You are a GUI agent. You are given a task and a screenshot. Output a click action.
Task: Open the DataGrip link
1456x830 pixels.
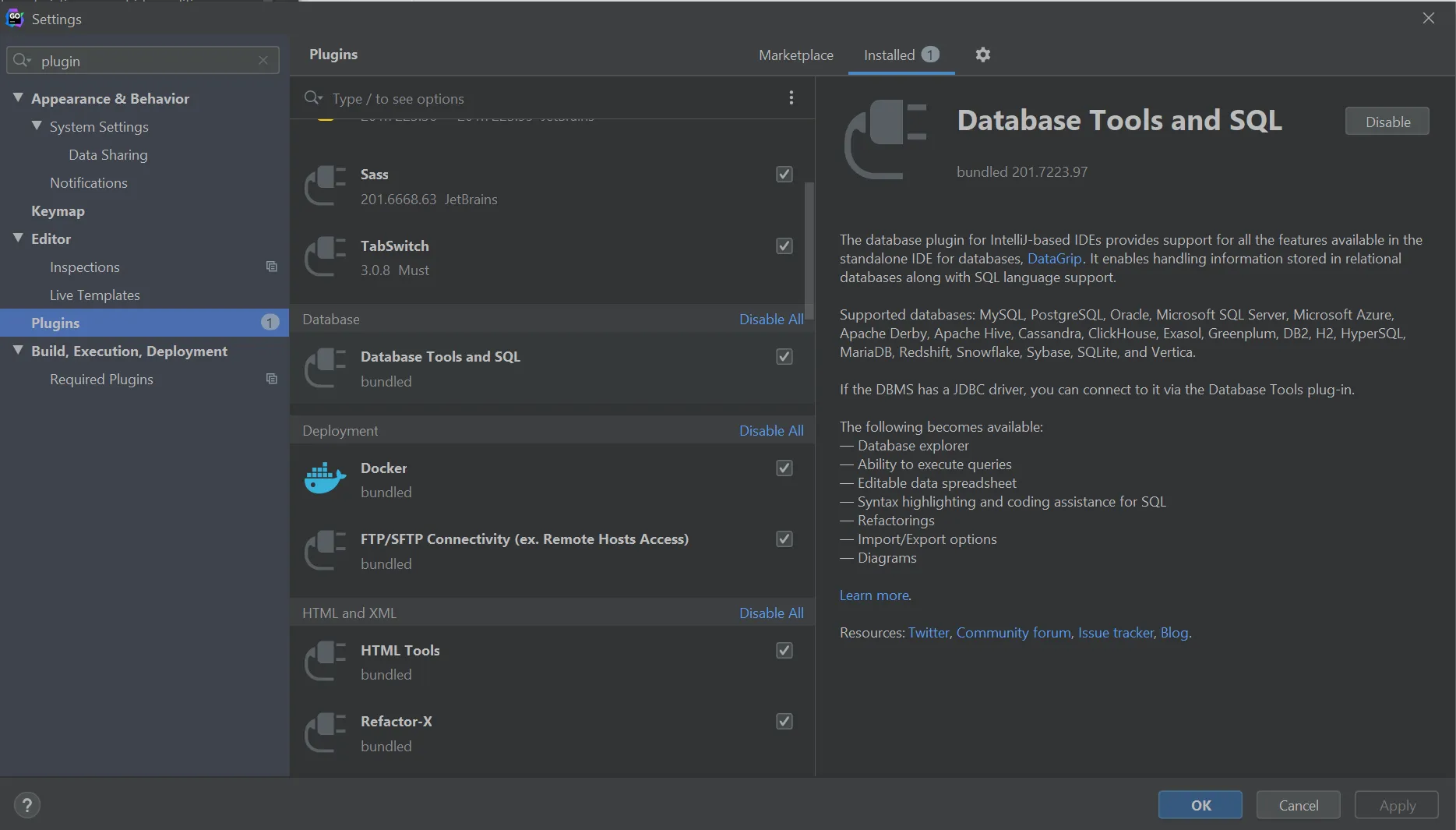coord(1055,258)
